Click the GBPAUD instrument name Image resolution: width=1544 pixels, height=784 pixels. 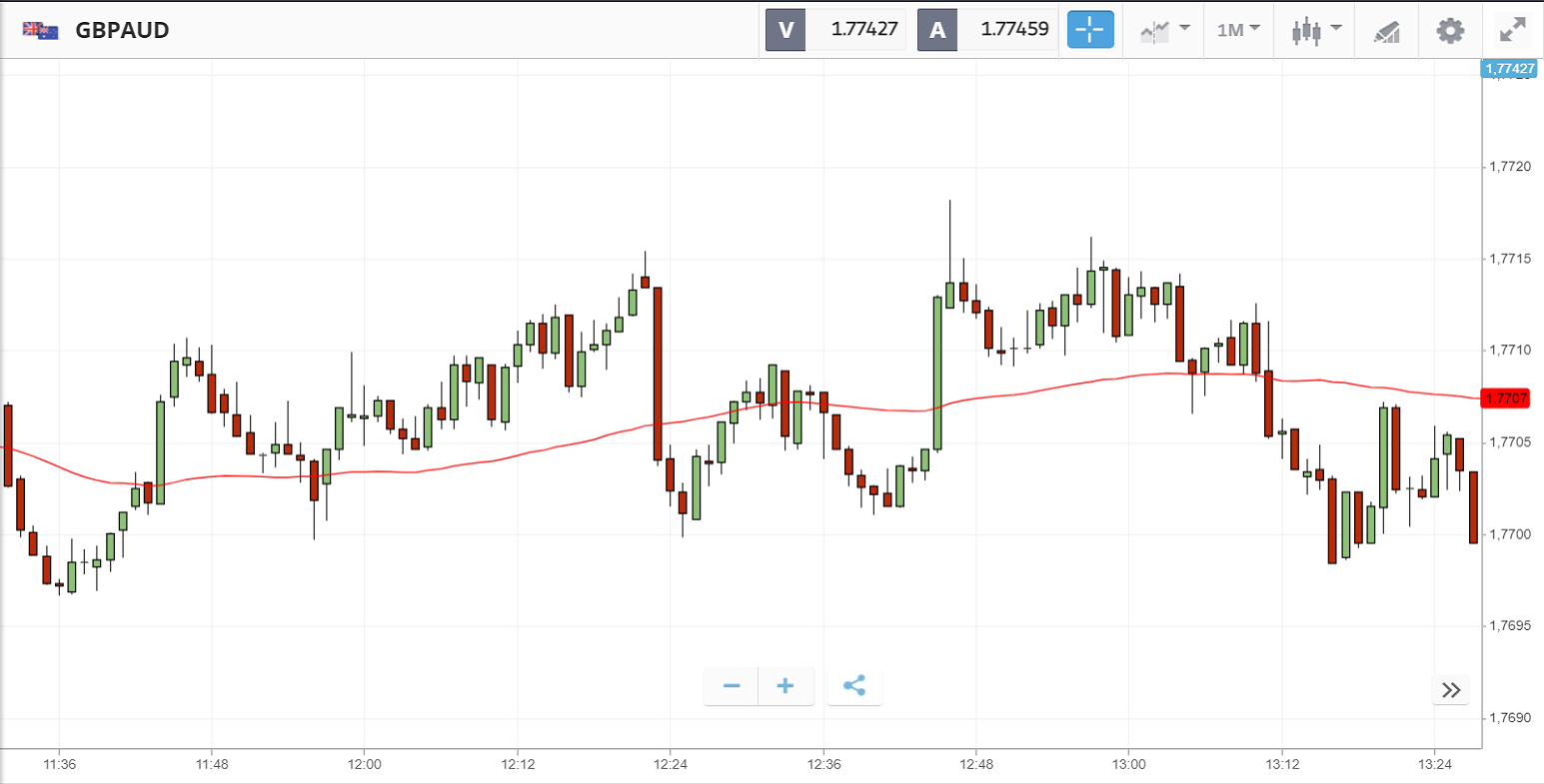click(x=122, y=30)
